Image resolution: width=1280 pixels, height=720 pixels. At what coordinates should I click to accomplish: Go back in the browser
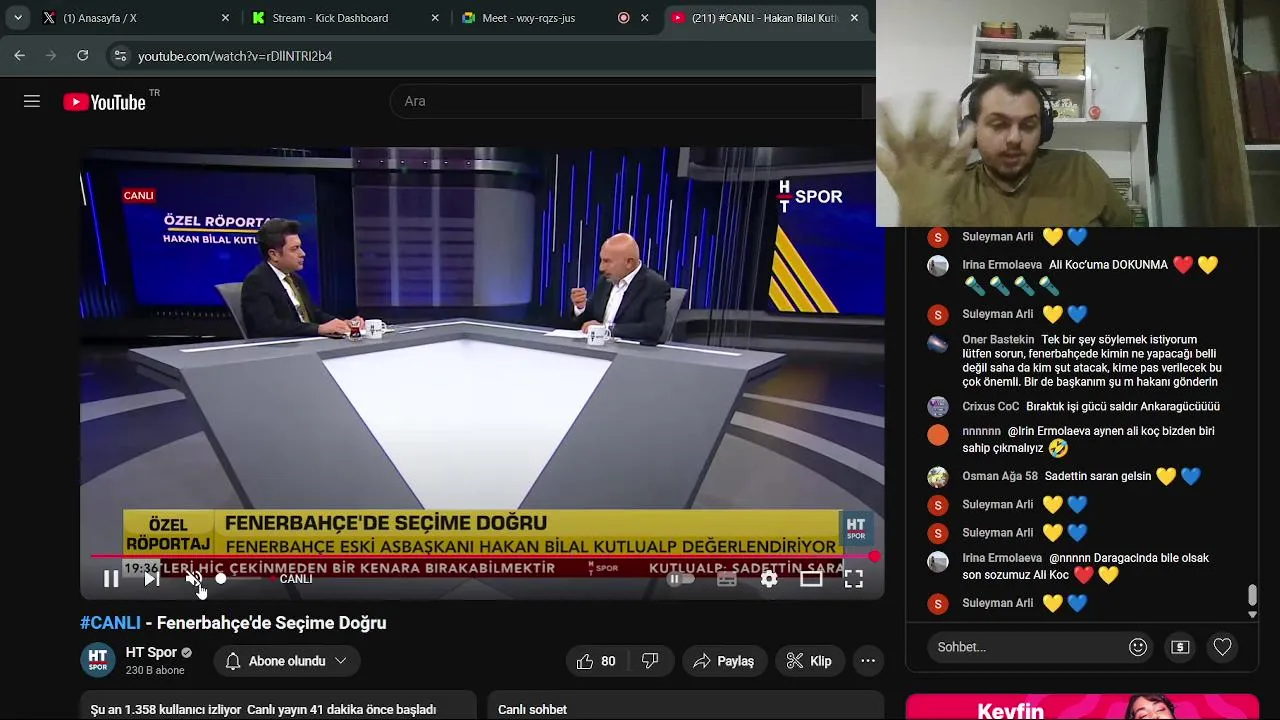point(19,56)
